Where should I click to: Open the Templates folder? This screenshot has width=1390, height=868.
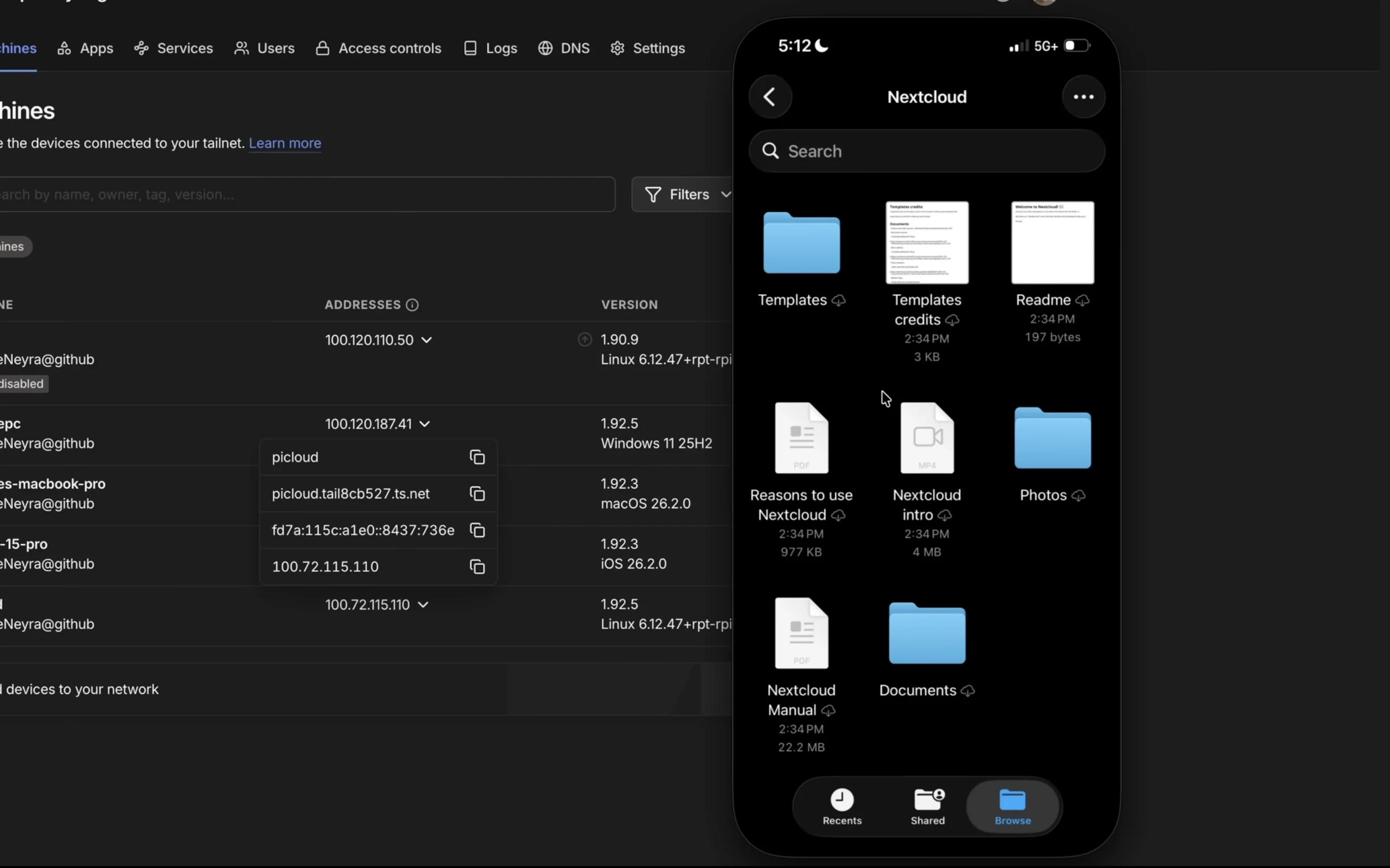pyautogui.click(x=802, y=243)
